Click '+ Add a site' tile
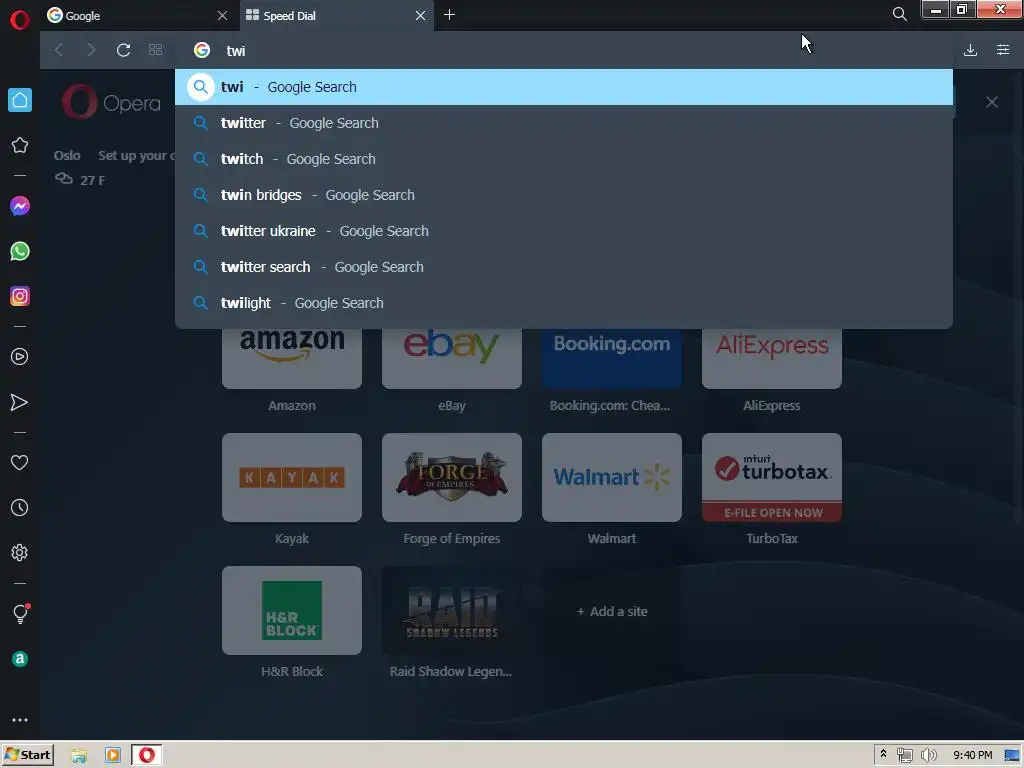The height and width of the screenshot is (768, 1024). 612,611
